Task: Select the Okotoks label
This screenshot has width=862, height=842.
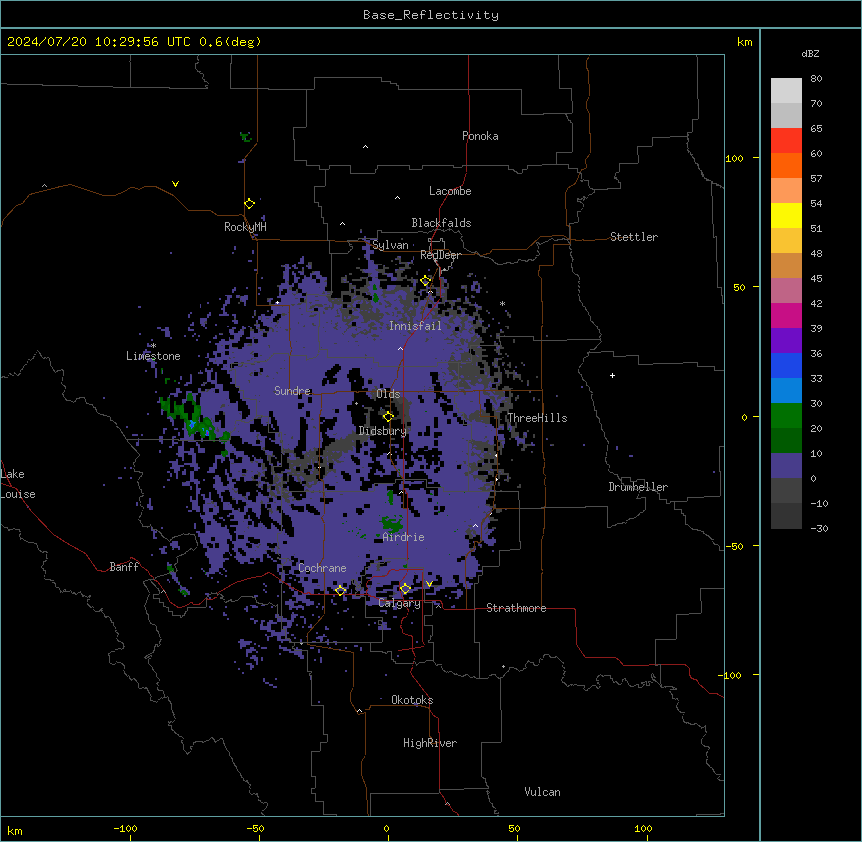Action: (x=412, y=700)
